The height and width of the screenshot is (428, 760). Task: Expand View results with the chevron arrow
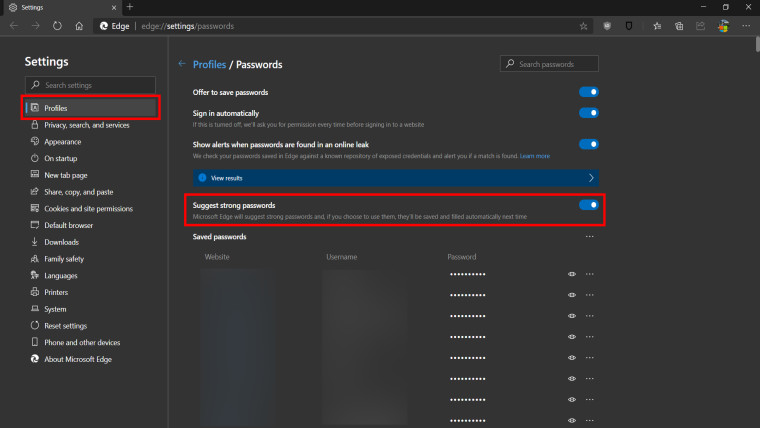(x=591, y=178)
